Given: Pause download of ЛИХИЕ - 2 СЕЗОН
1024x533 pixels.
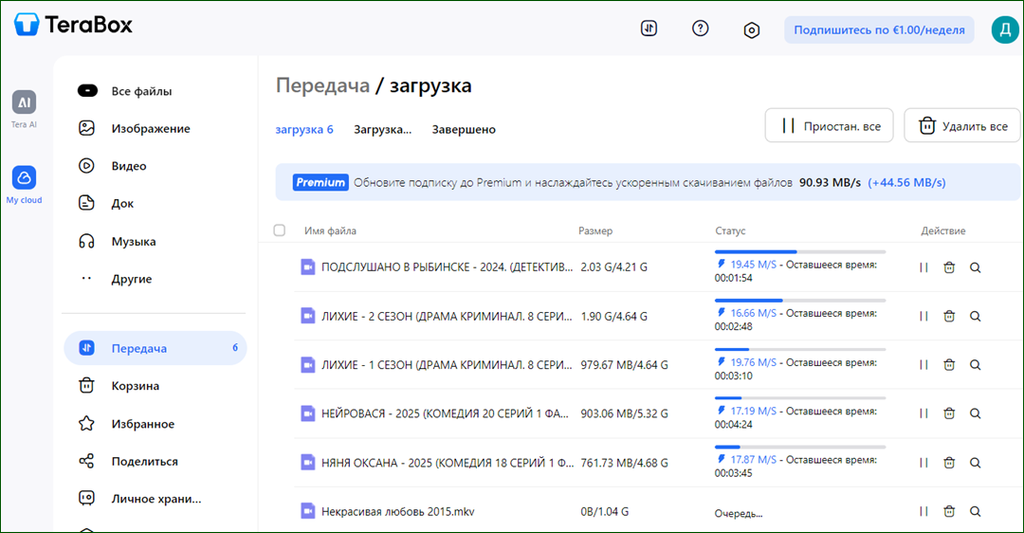Looking at the screenshot, I should click(x=923, y=316).
